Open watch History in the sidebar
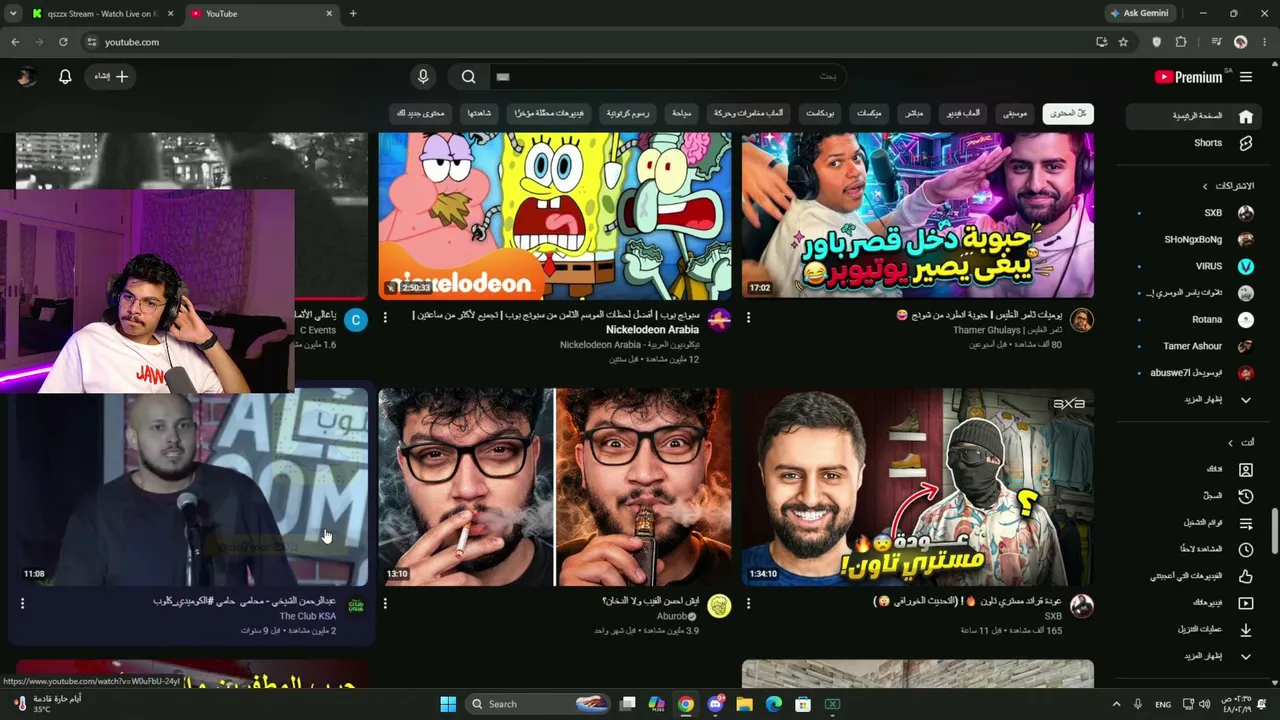This screenshot has height=720, width=1280. (1192, 496)
